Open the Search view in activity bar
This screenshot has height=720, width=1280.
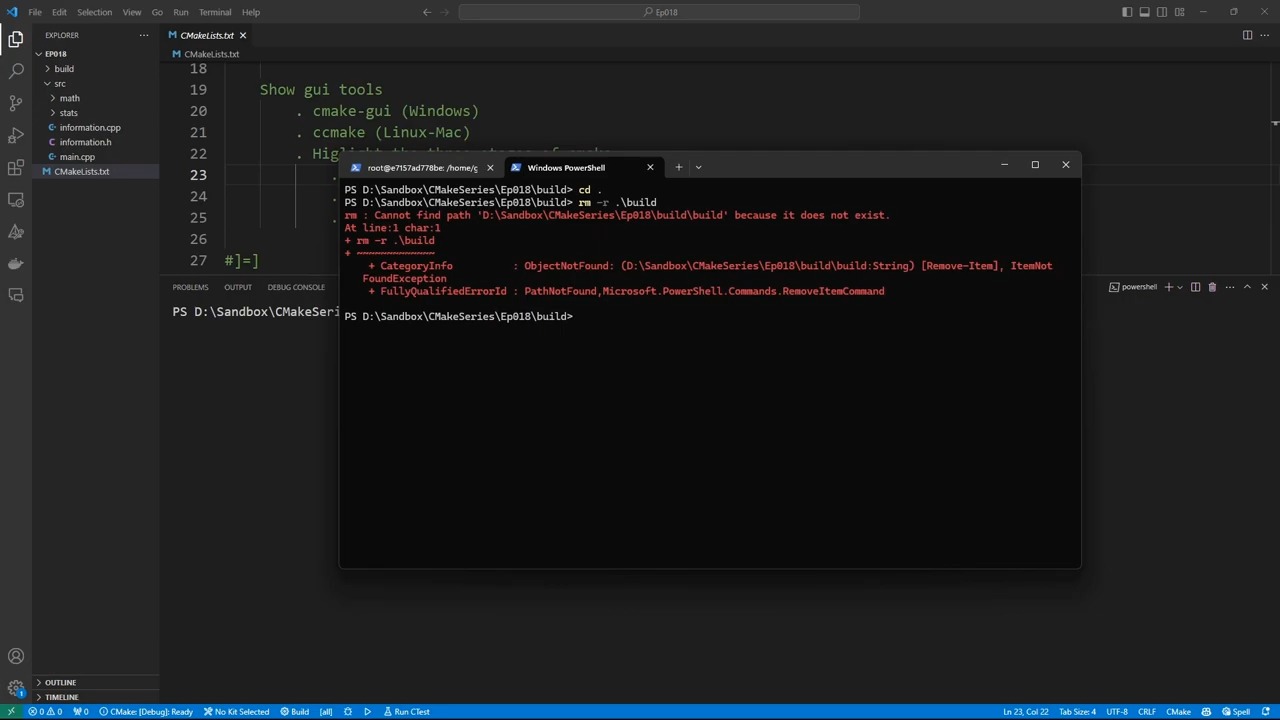click(16, 71)
